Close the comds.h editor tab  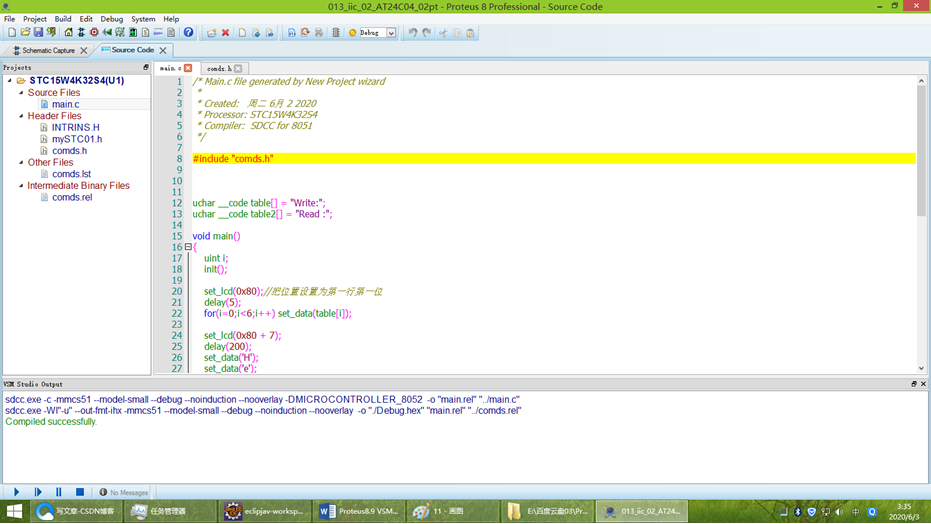238,69
